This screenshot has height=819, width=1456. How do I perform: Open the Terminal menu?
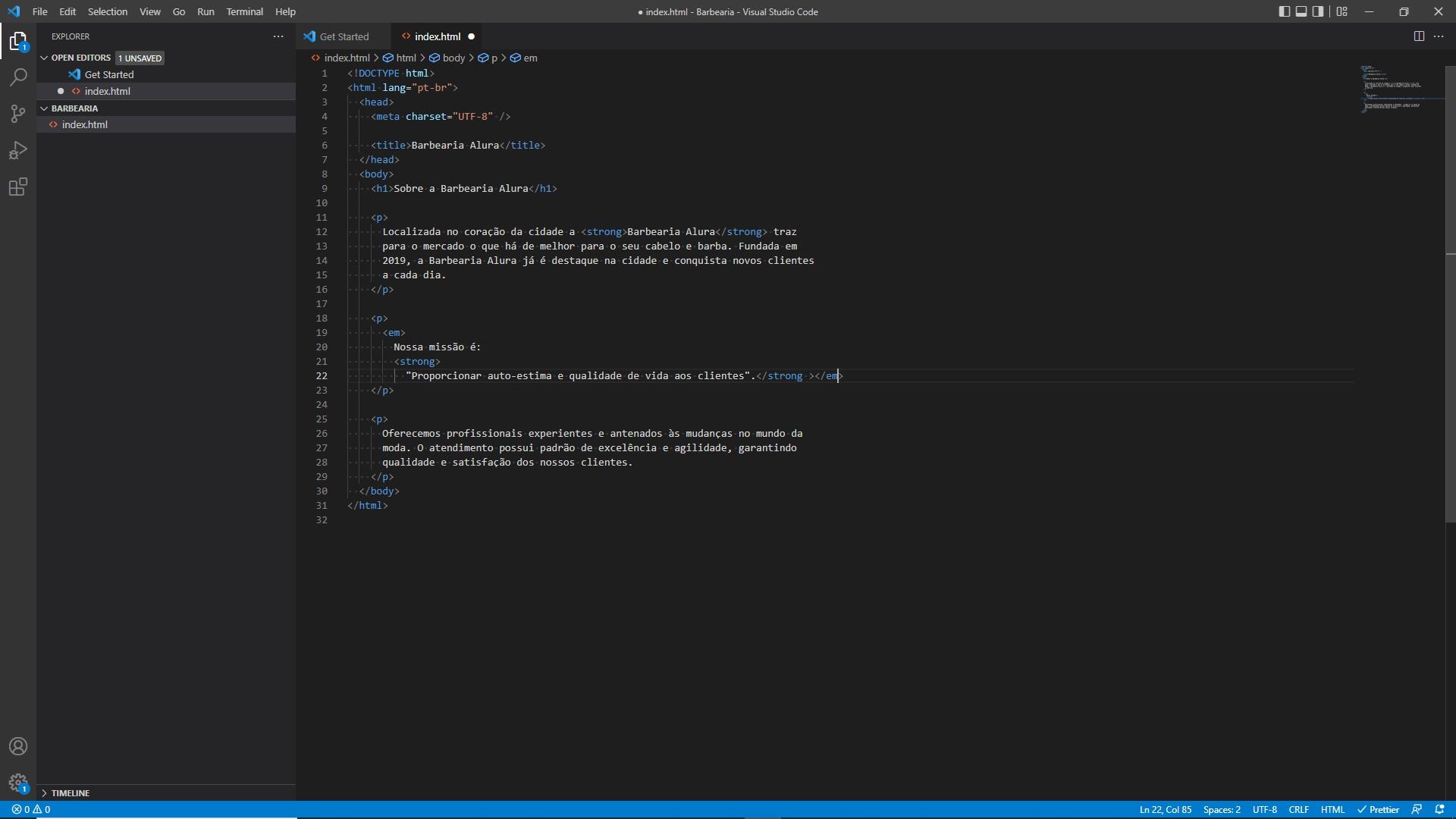[x=244, y=11]
